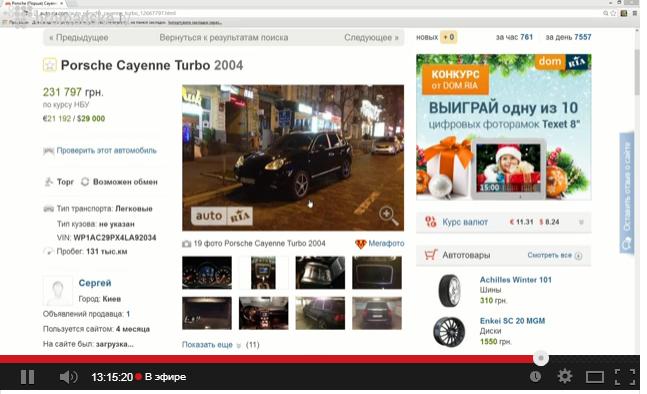Select the VIN code WP1AC29PX4LA92034
647x394 pixels.
[115, 238]
